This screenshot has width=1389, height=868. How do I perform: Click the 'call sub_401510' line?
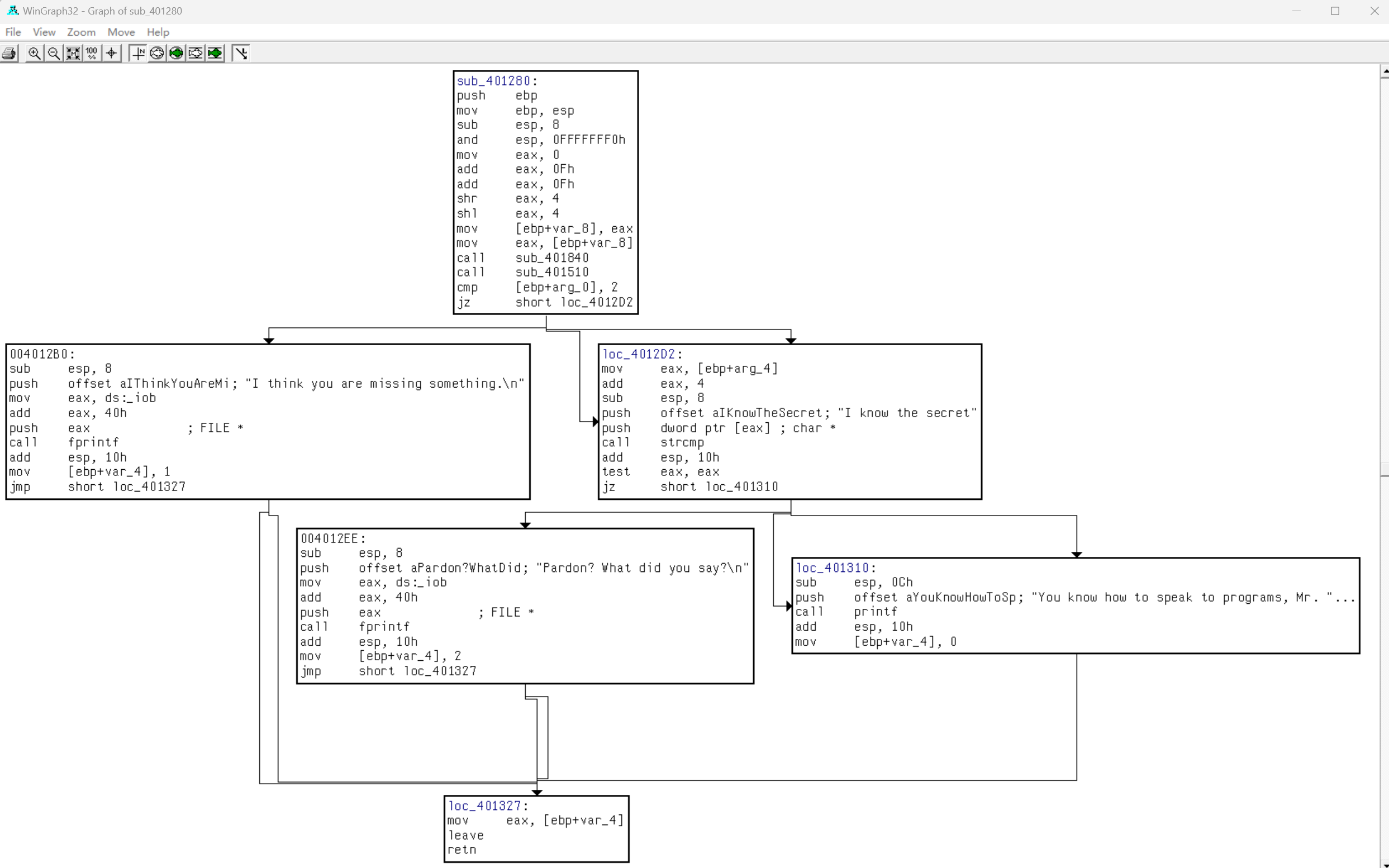tap(522, 272)
